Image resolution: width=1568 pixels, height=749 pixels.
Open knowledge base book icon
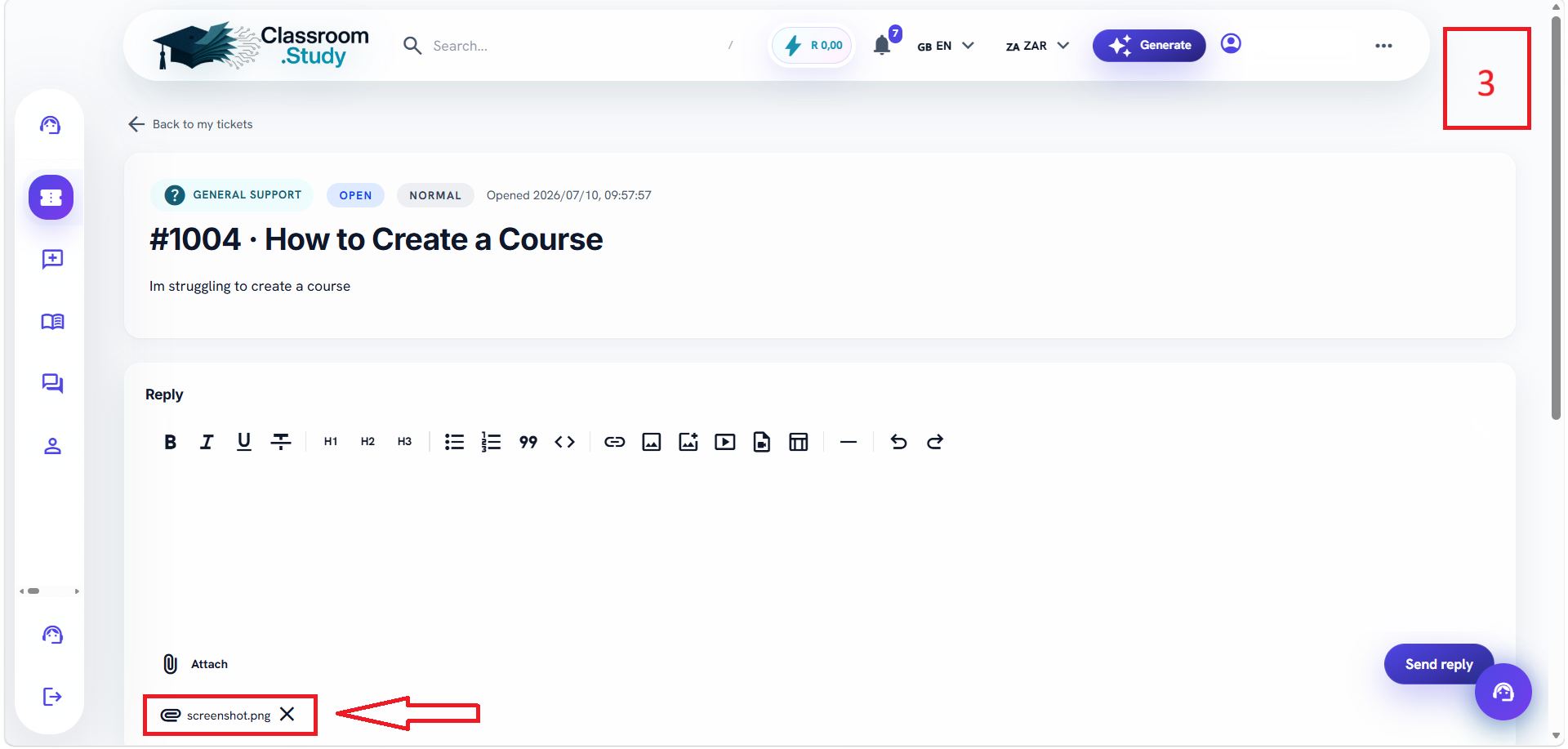[x=52, y=322]
